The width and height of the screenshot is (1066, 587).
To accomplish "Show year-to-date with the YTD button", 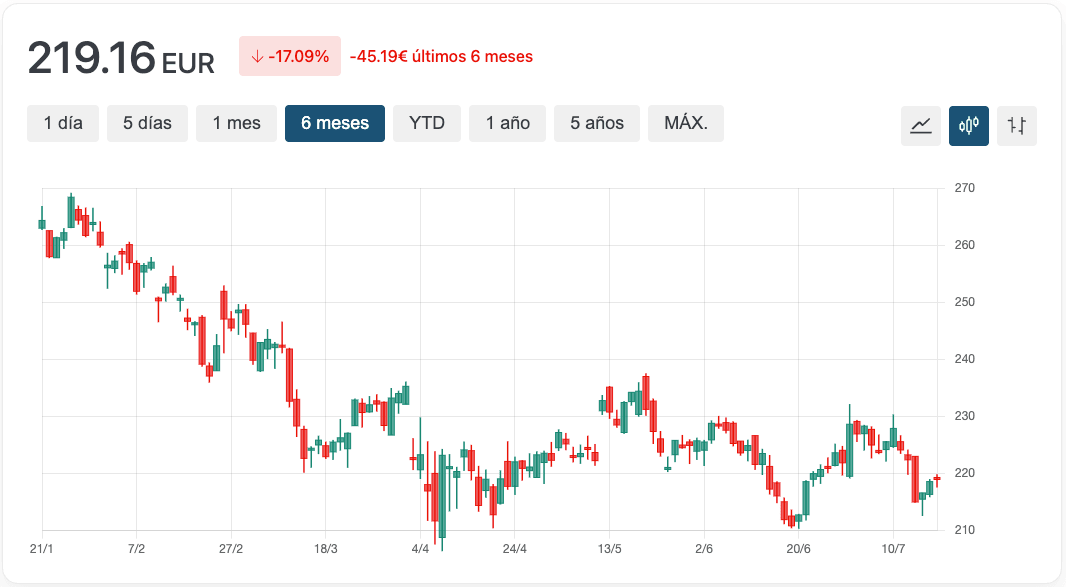I will pos(427,124).
